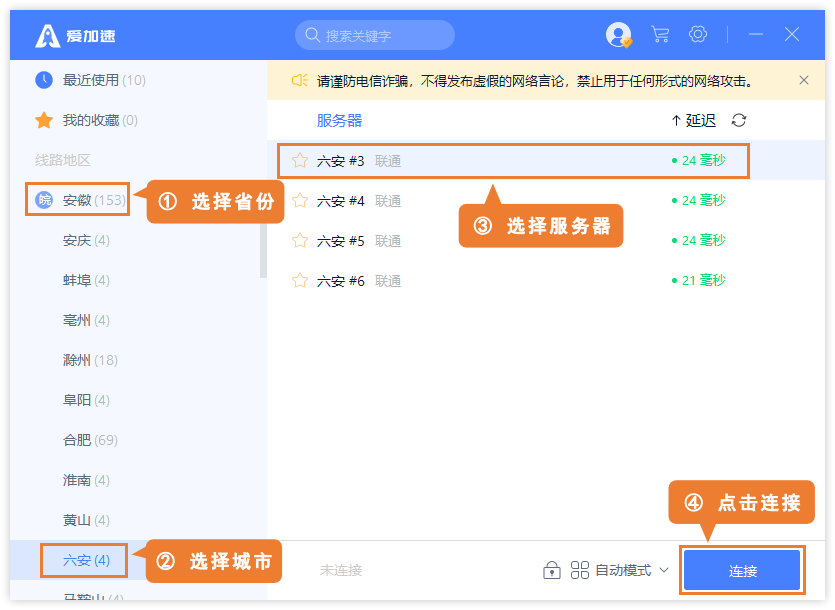Click the 我的收藏 star icon
The image size is (835, 610).
44,120
